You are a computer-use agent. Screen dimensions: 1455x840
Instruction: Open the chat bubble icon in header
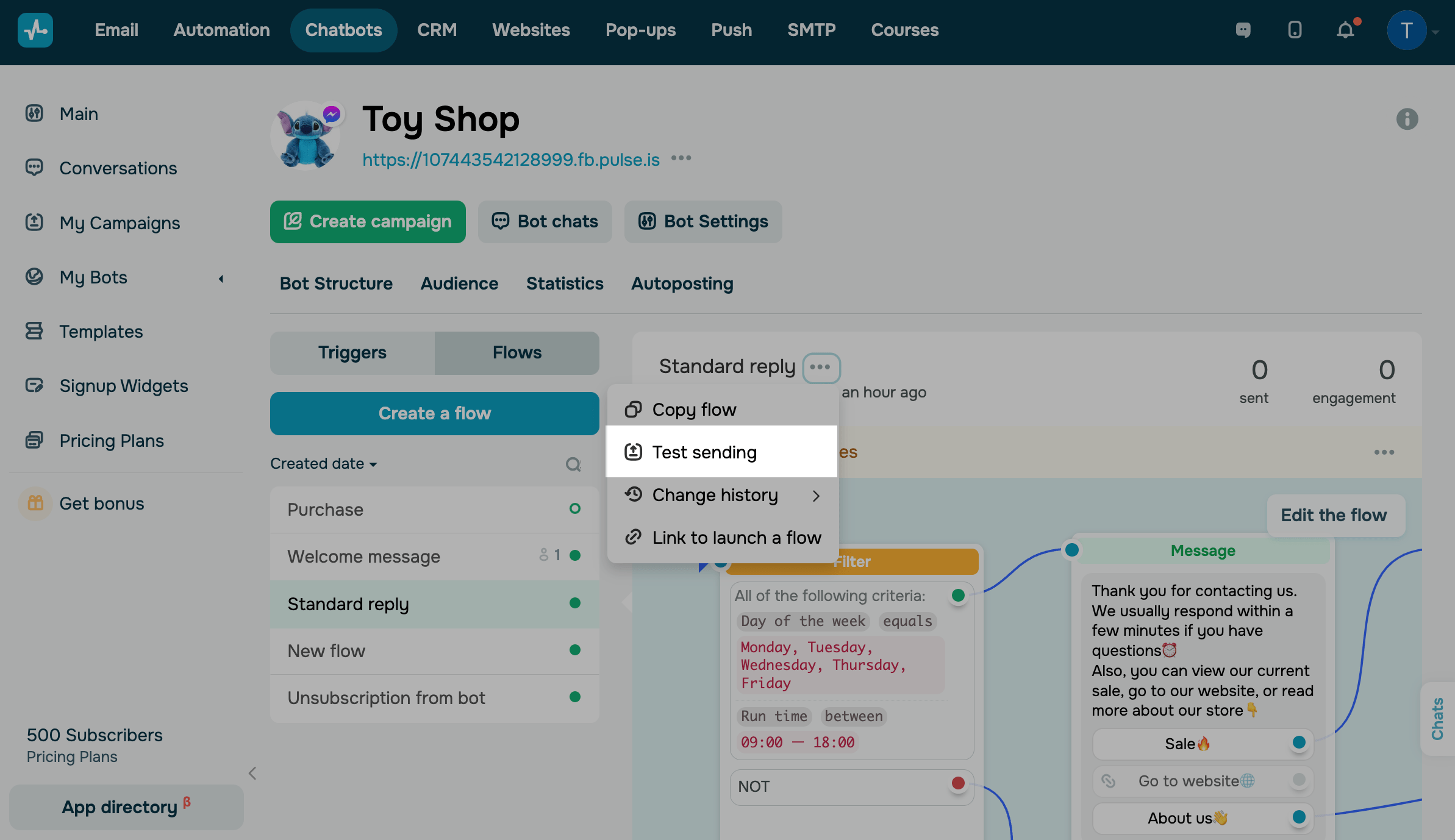tap(1243, 30)
